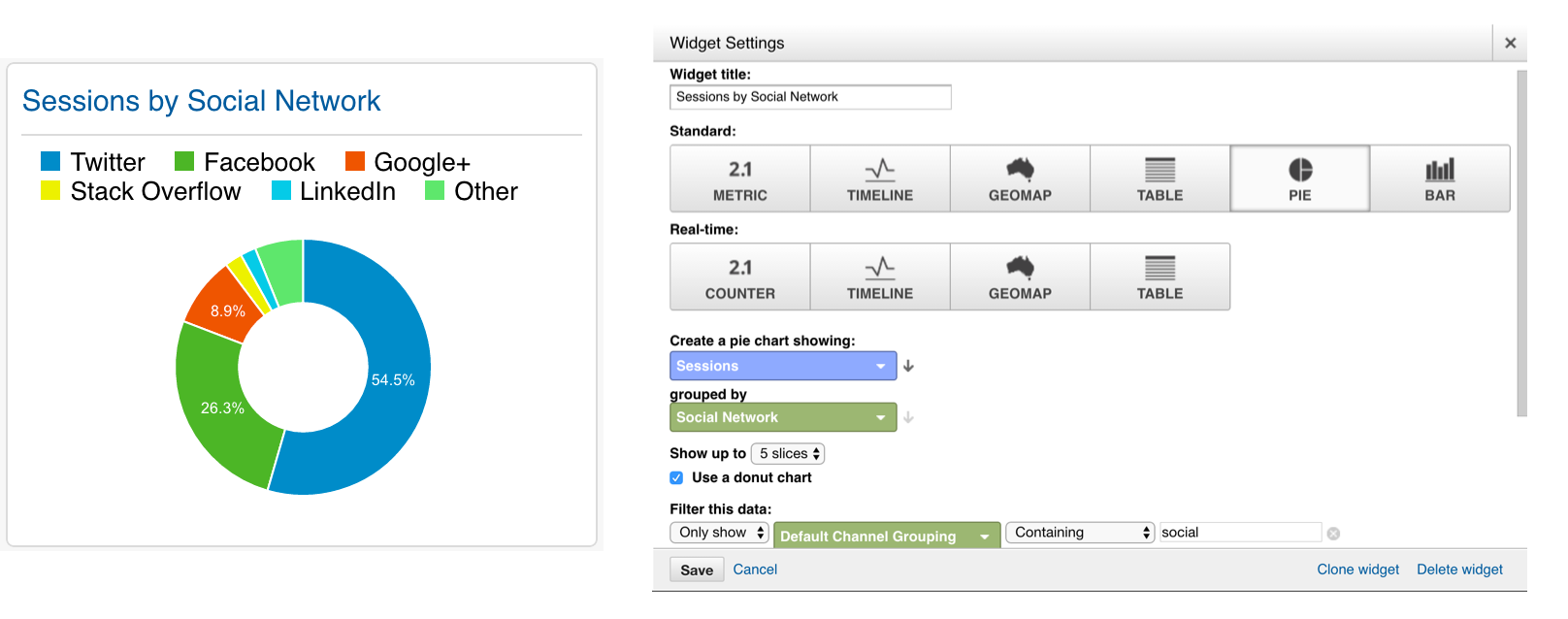Screen dimensions: 1568x619
Task: Click the blue Twitter legend swatch
Action: pos(50,161)
